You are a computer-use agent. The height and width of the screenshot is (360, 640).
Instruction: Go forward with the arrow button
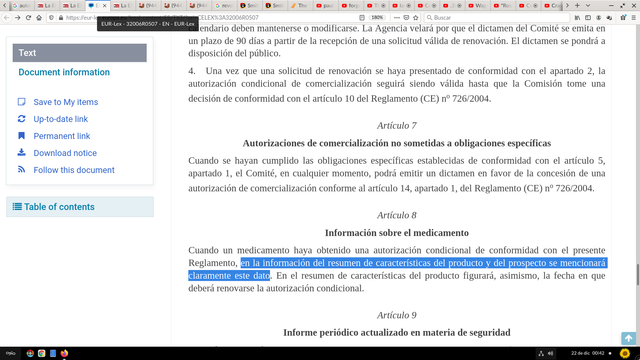(18, 18)
